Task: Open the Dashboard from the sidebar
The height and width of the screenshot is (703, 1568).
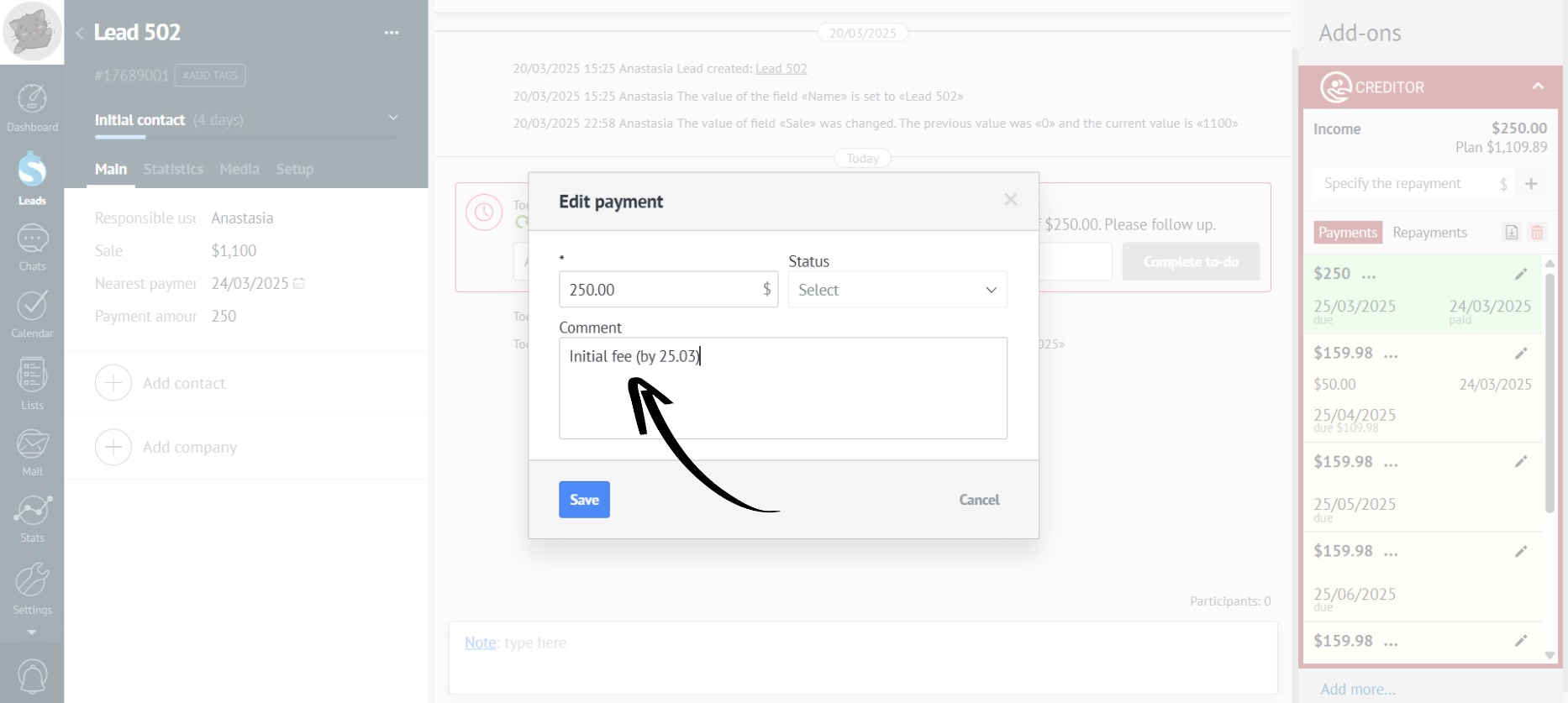Action: 32,108
